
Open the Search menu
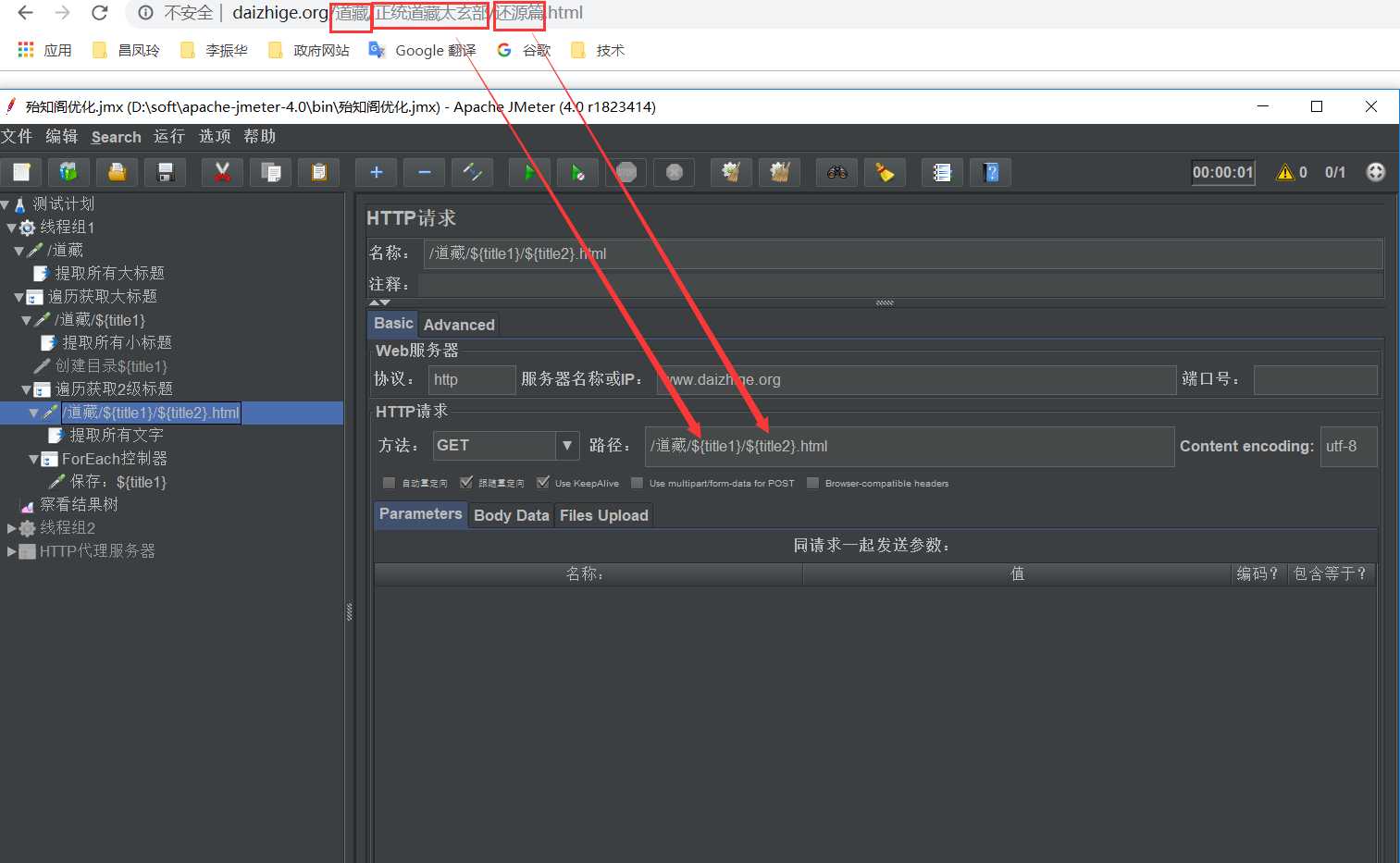tap(117, 137)
